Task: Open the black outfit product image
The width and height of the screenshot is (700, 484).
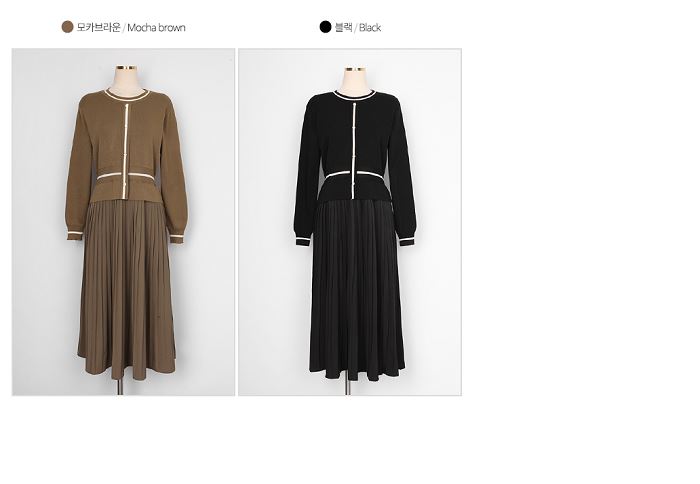Action: coord(350,222)
